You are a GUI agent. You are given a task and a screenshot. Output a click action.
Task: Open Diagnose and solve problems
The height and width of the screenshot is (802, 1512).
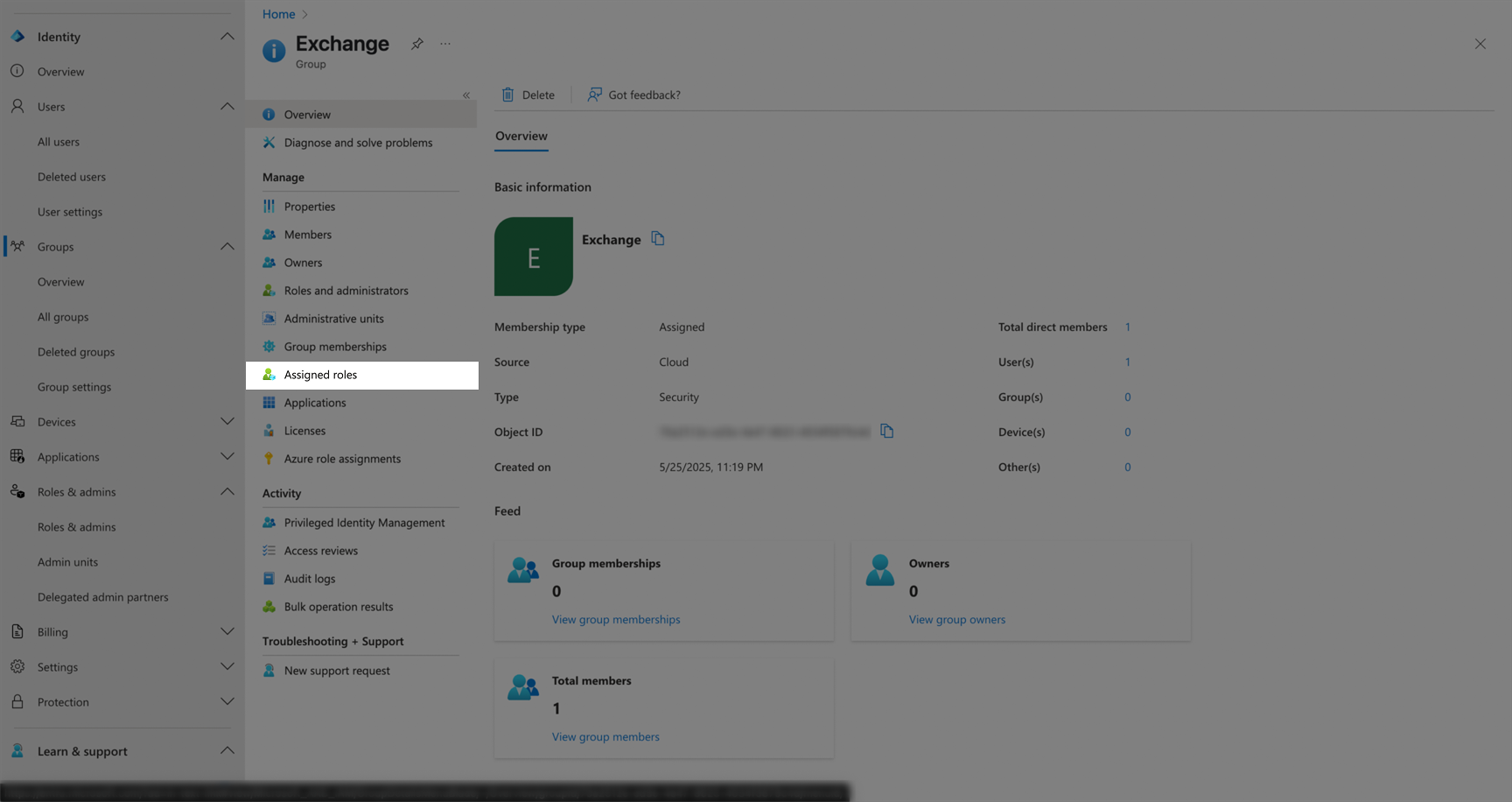361,143
